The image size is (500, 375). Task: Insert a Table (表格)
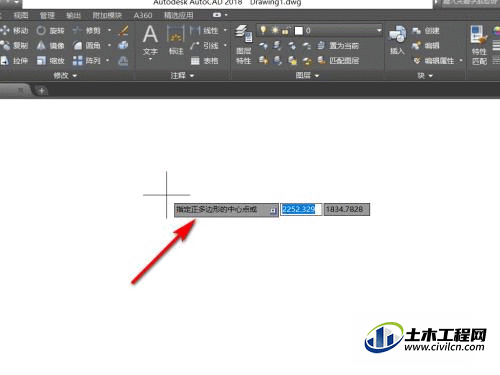pyautogui.click(x=204, y=61)
